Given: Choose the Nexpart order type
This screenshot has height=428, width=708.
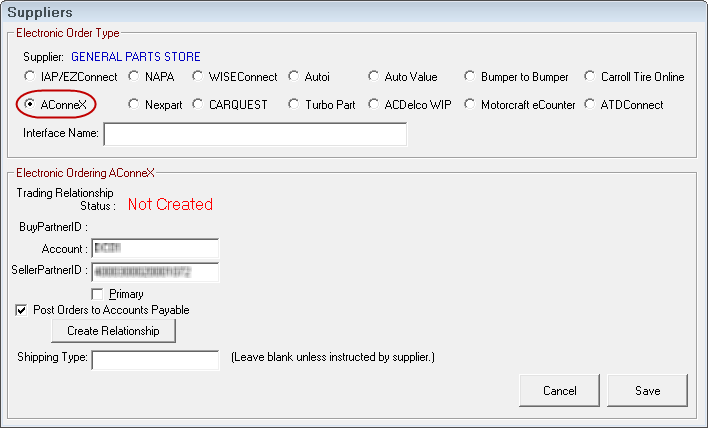Looking at the screenshot, I should coord(135,105).
